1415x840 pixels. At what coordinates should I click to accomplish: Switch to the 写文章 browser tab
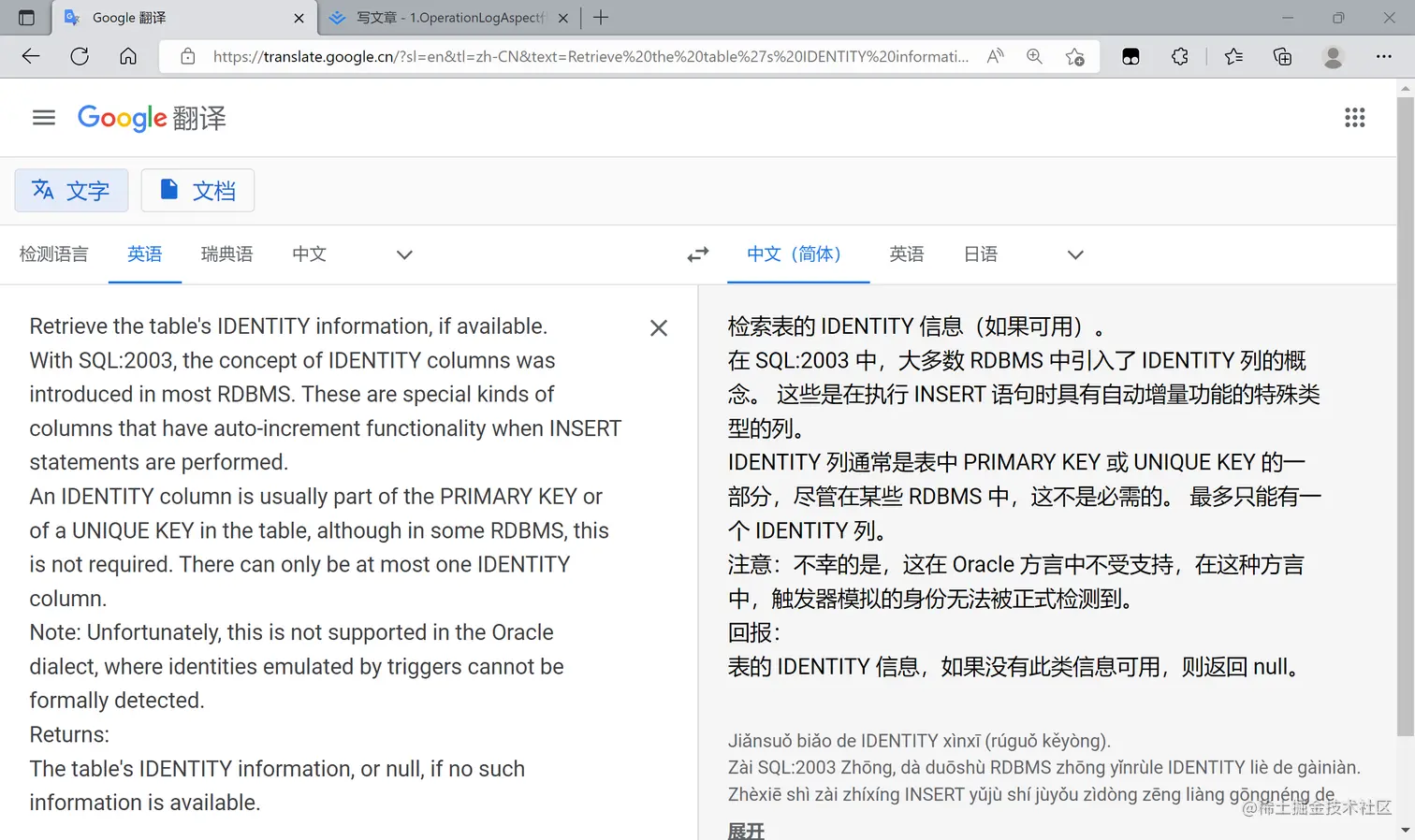449,18
